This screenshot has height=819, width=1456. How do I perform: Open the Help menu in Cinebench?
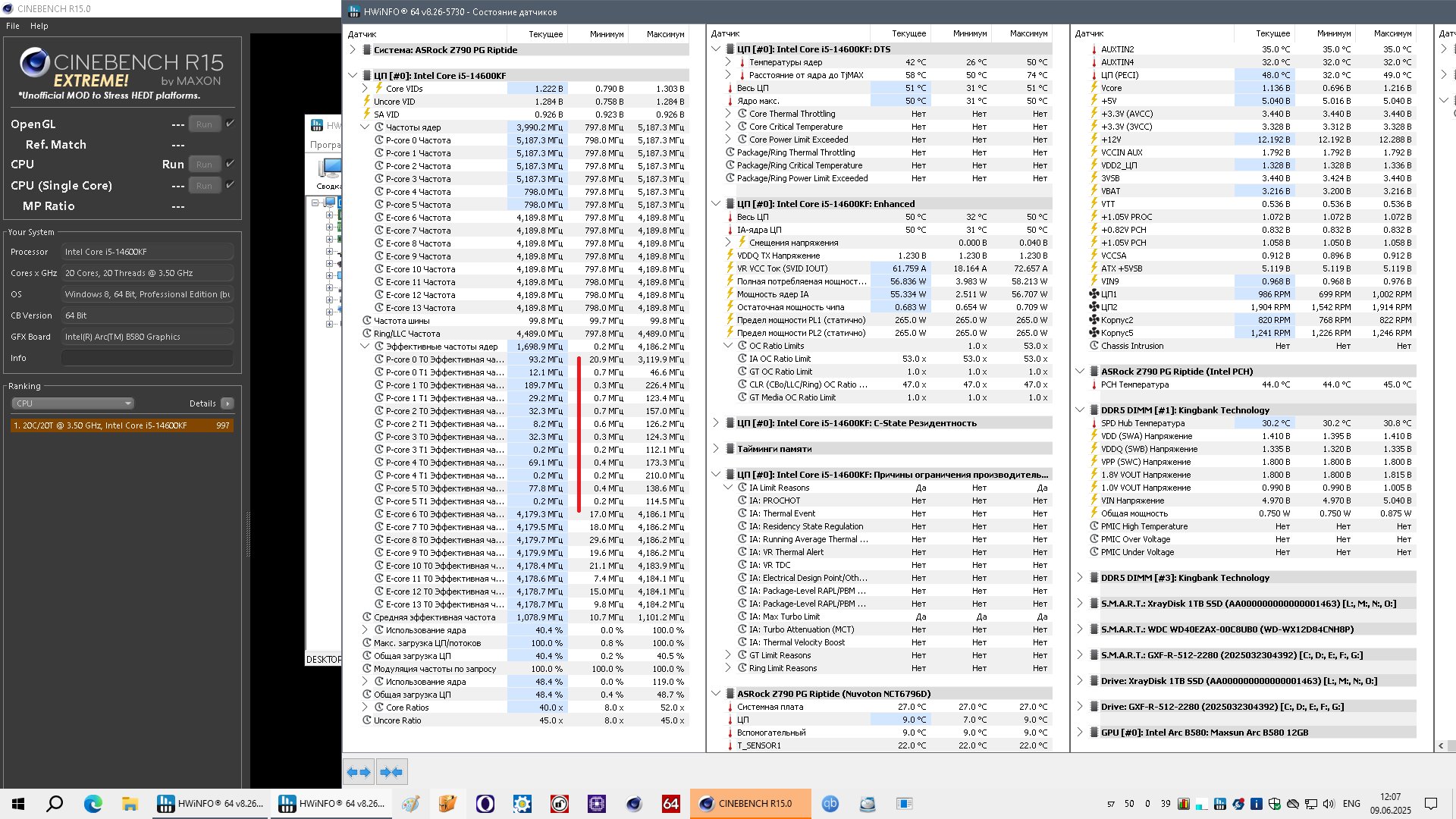pos(39,26)
